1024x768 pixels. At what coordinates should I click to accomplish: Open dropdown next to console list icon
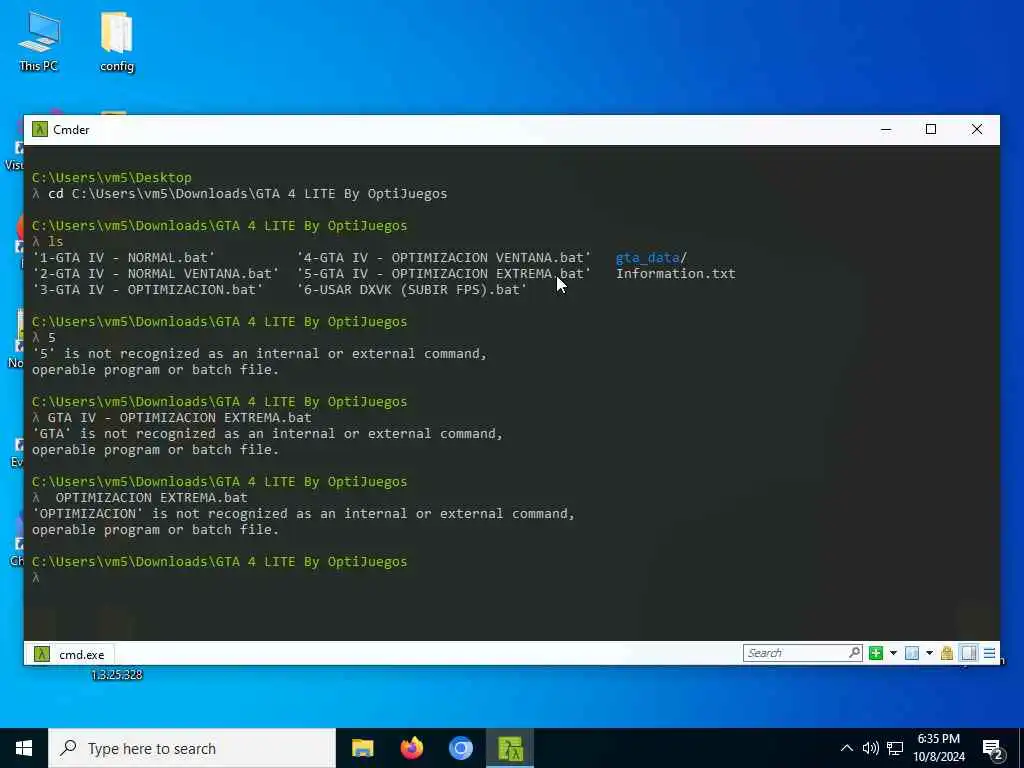coord(929,653)
